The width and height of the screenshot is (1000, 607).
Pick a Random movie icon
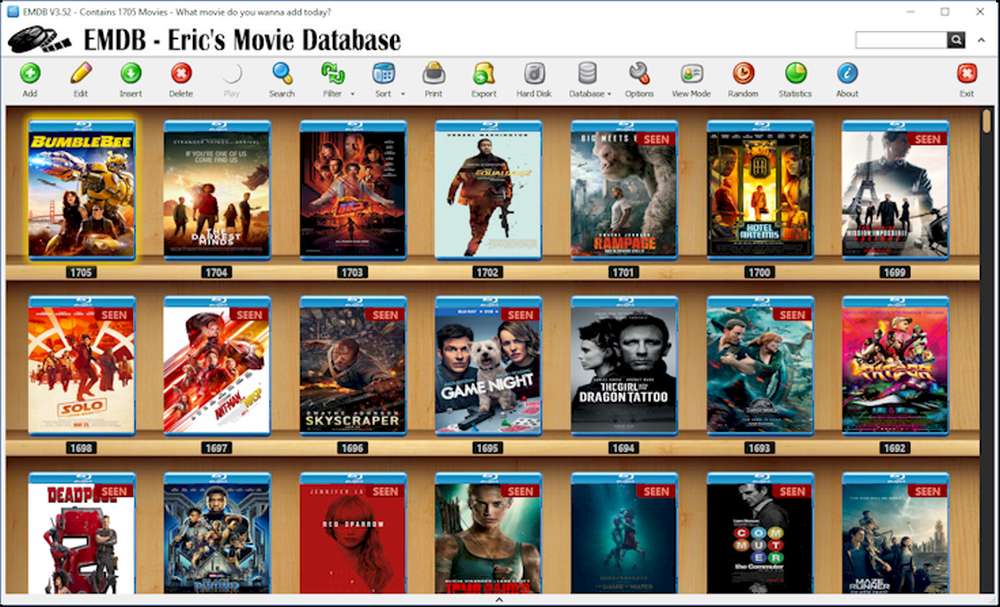[743, 73]
